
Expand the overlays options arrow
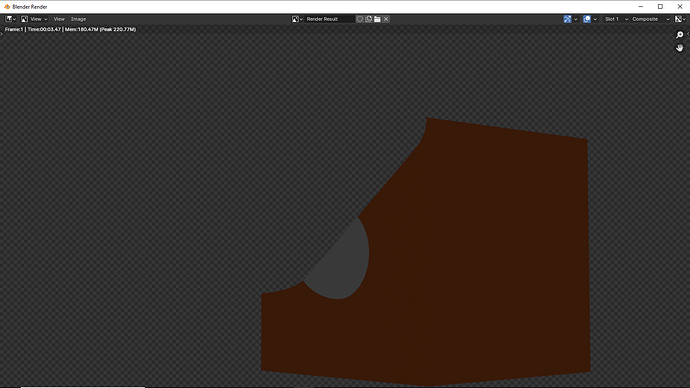pyautogui.click(x=595, y=19)
